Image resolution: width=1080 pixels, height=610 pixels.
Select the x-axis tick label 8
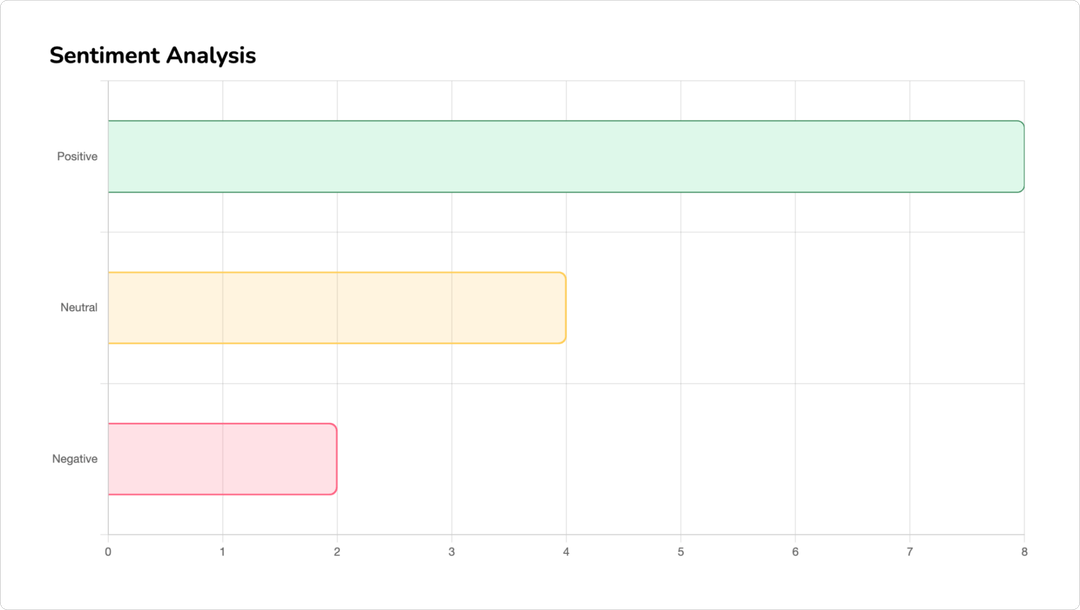[1024, 551]
